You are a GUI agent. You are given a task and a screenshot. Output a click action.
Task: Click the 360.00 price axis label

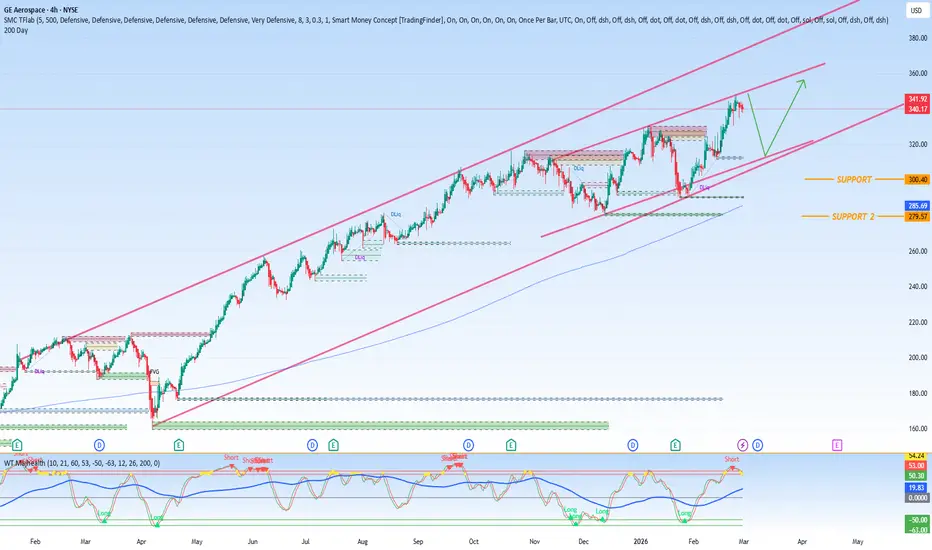click(x=918, y=74)
